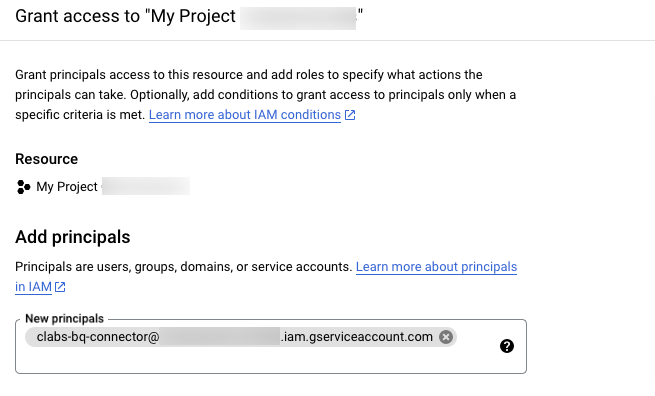Open Learn more about IAM conditions link
The height and width of the screenshot is (396, 655).
245,114
